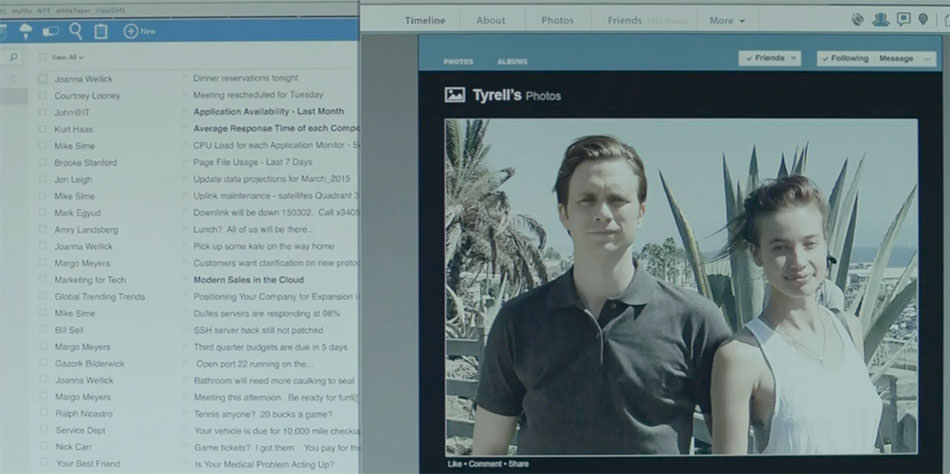This screenshot has width=950, height=474.
Task: Create new email with New button
Action: pos(140,31)
